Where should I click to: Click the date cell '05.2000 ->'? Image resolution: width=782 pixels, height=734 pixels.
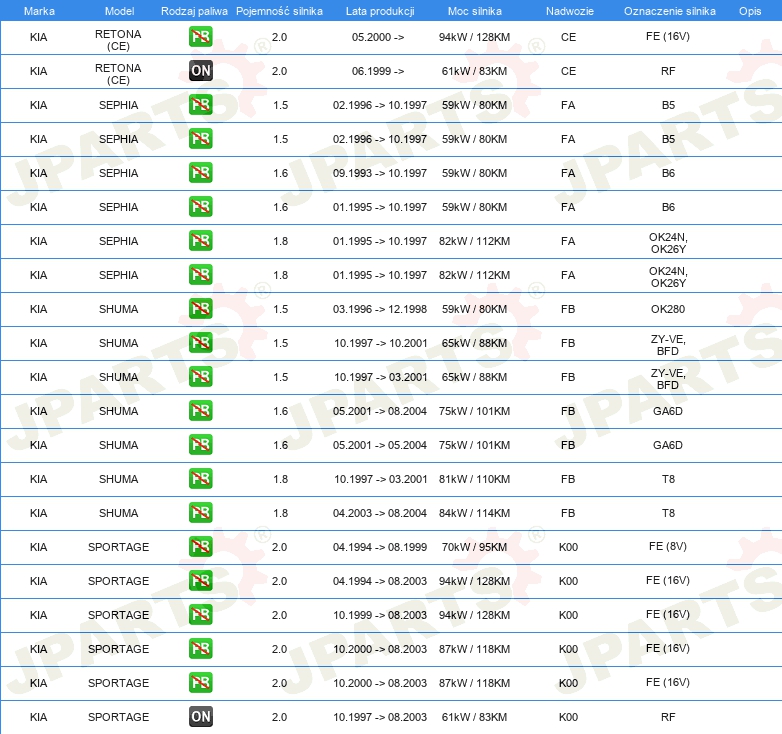point(378,37)
